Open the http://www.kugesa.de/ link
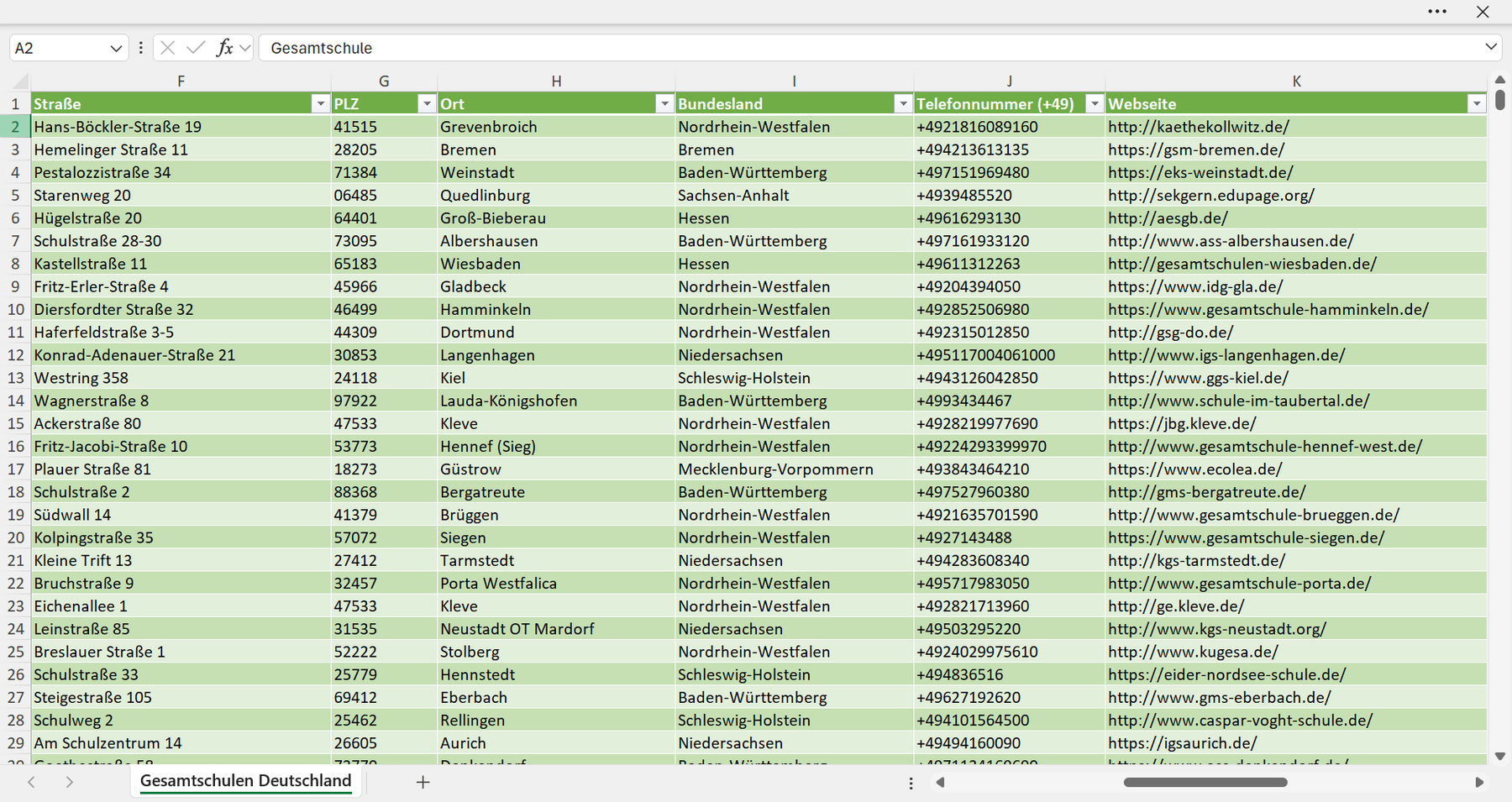Viewport: 1512px width, 802px height. click(x=1193, y=652)
